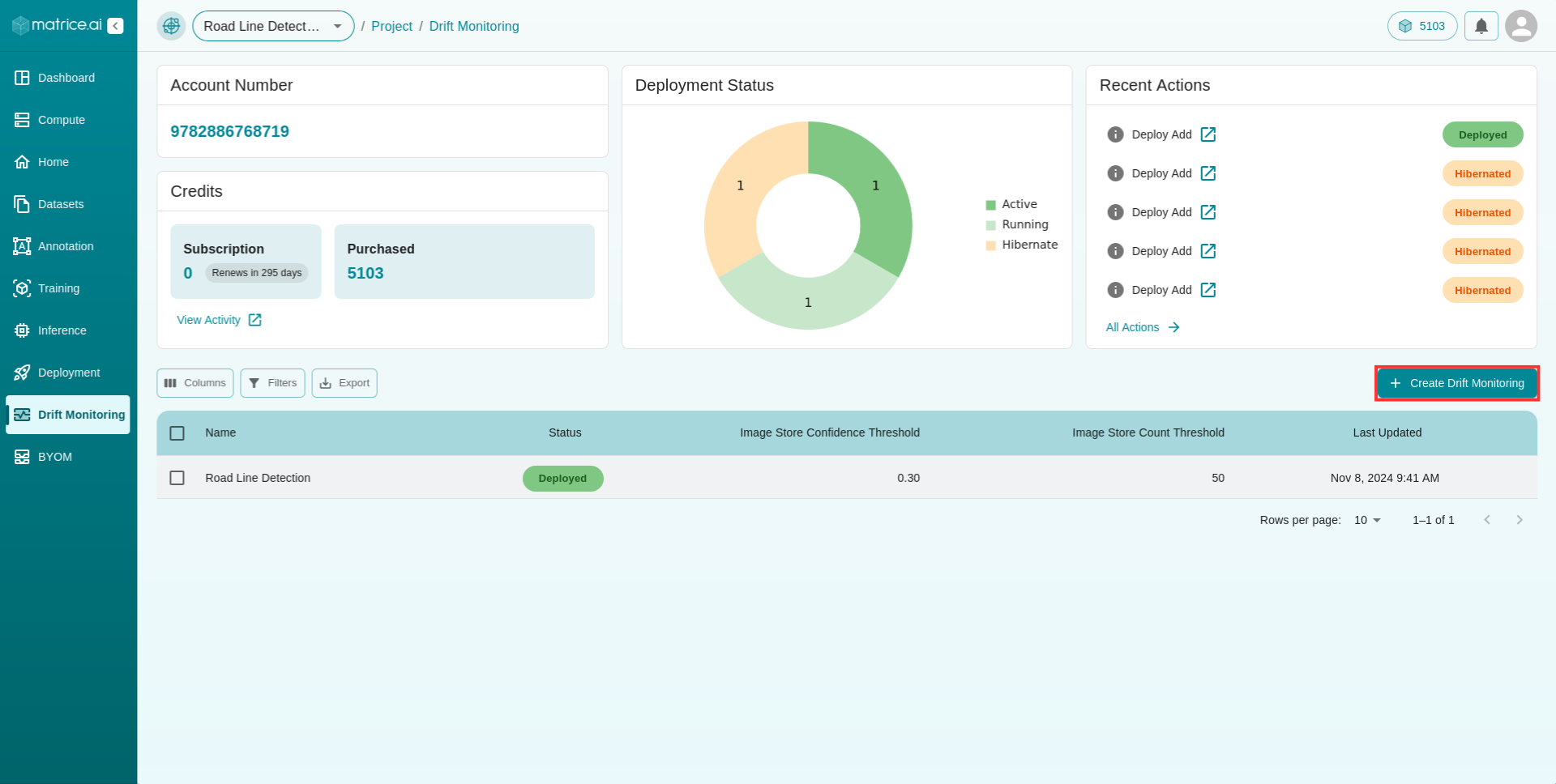Open Training in the sidebar
This screenshot has height=784, width=1556.
click(68, 288)
